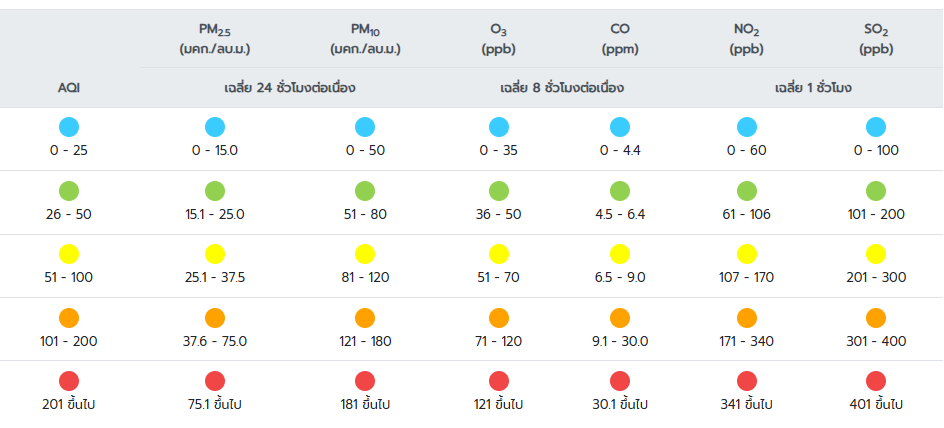Click the yellow dot above CO 6.5 - 9.0

pyautogui.click(x=619, y=254)
